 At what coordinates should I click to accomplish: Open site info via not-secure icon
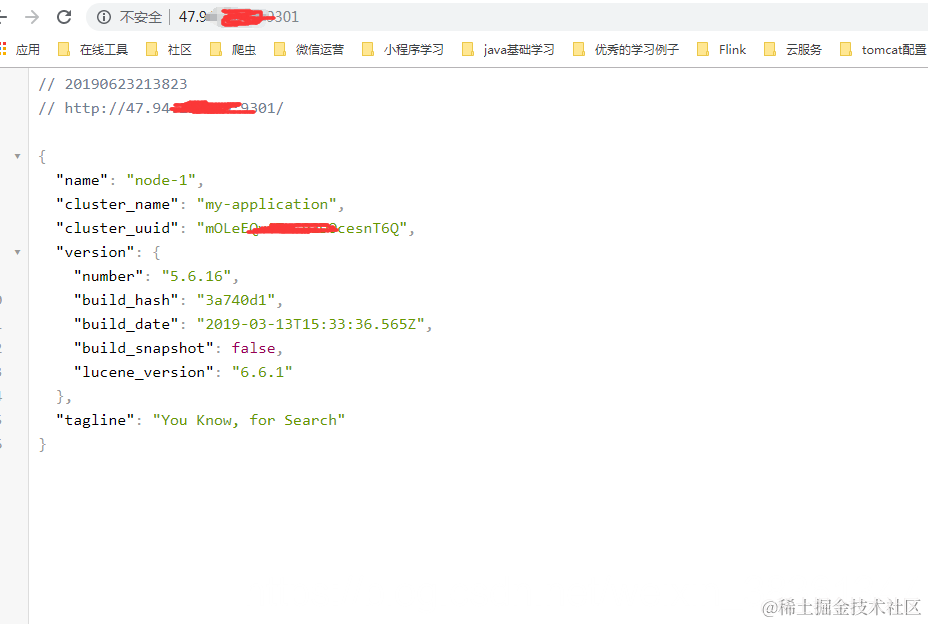click(x=104, y=17)
